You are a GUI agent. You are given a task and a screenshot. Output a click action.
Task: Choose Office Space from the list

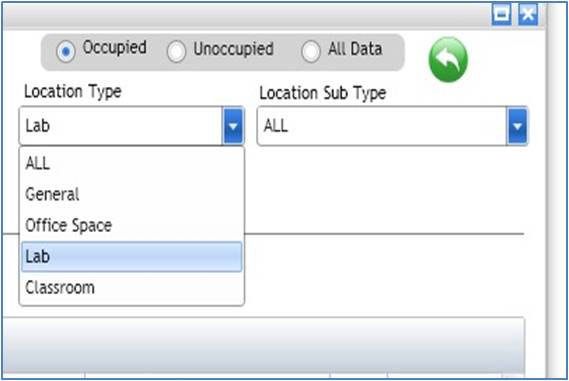click(132, 225)
